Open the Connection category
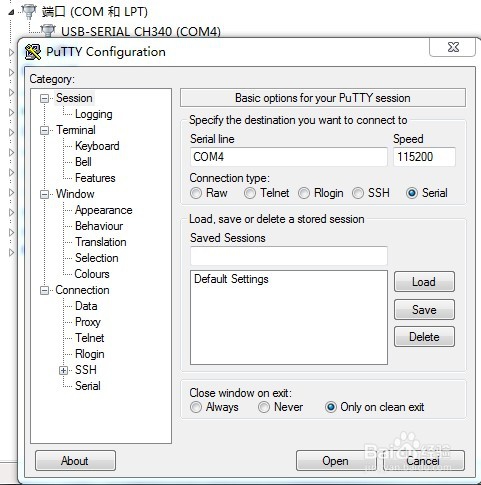 pyautogui.click(x=82, y=290)
